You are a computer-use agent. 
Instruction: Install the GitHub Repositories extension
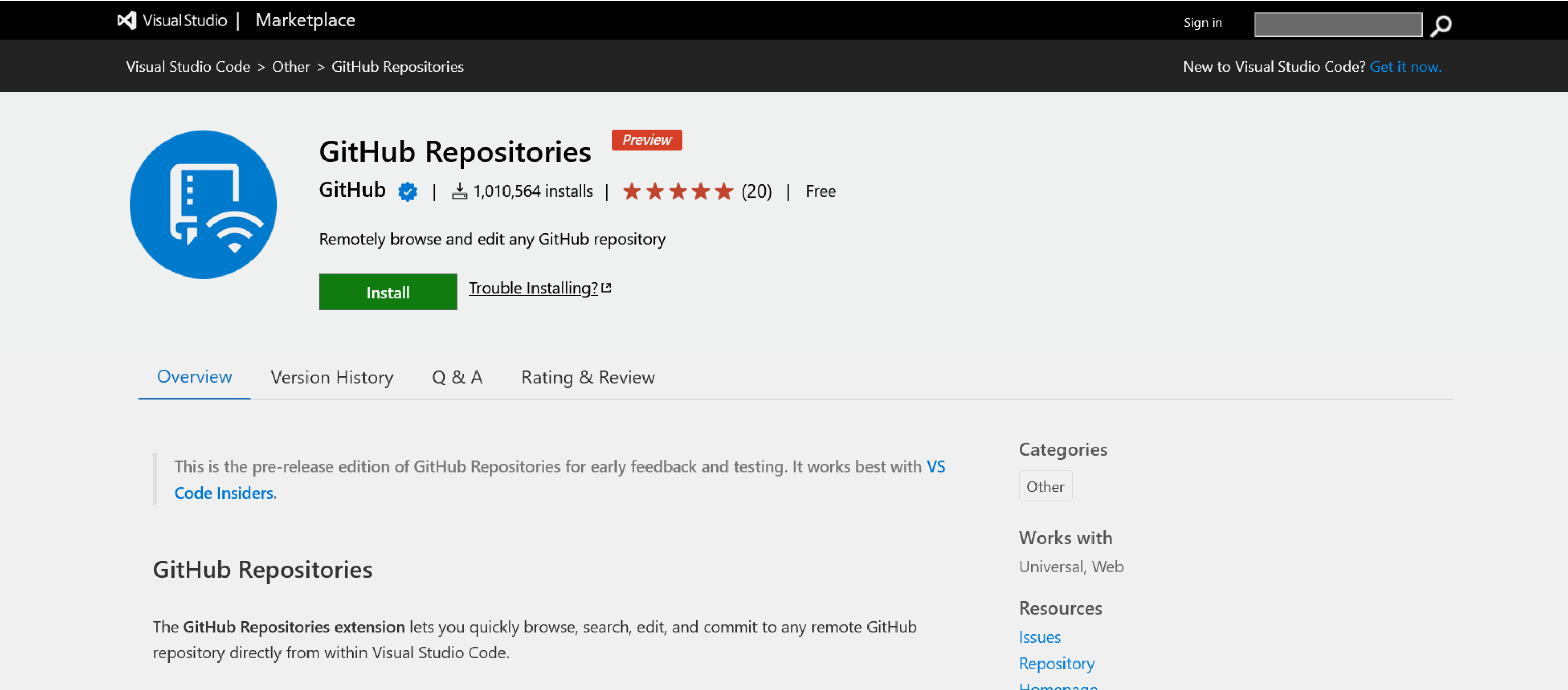[388, 292]
